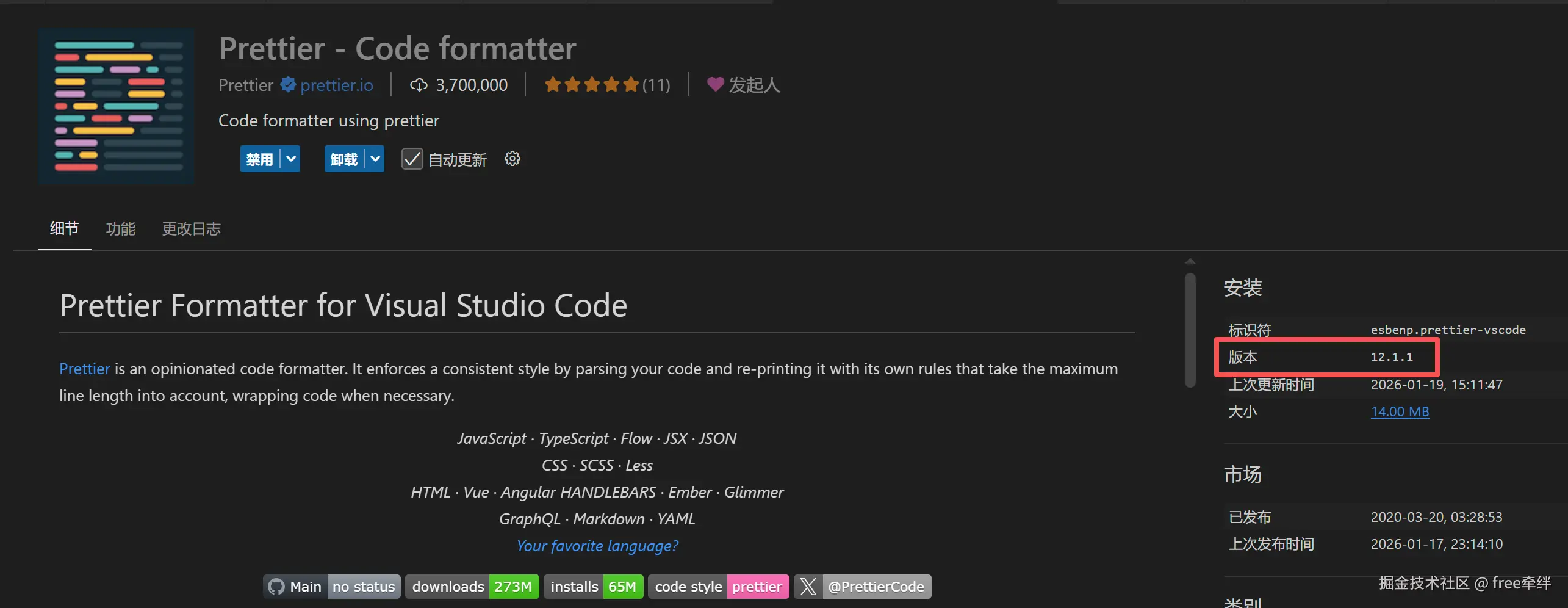
Task: Switch to the 更改日志 tab
Action: point(192,228)
